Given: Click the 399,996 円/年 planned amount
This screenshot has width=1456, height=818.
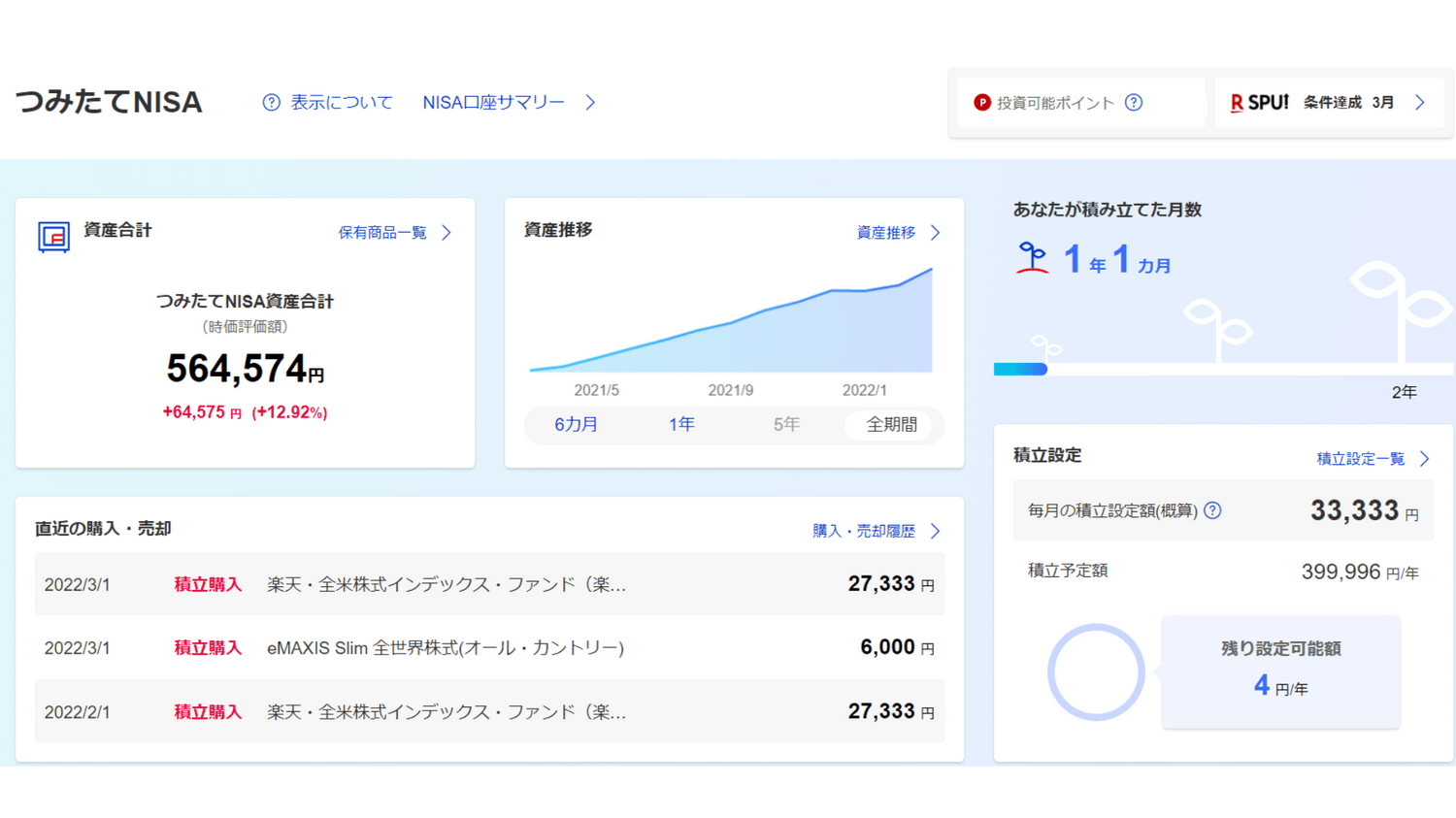Looking at the screenshot, I should [1360, 573].
